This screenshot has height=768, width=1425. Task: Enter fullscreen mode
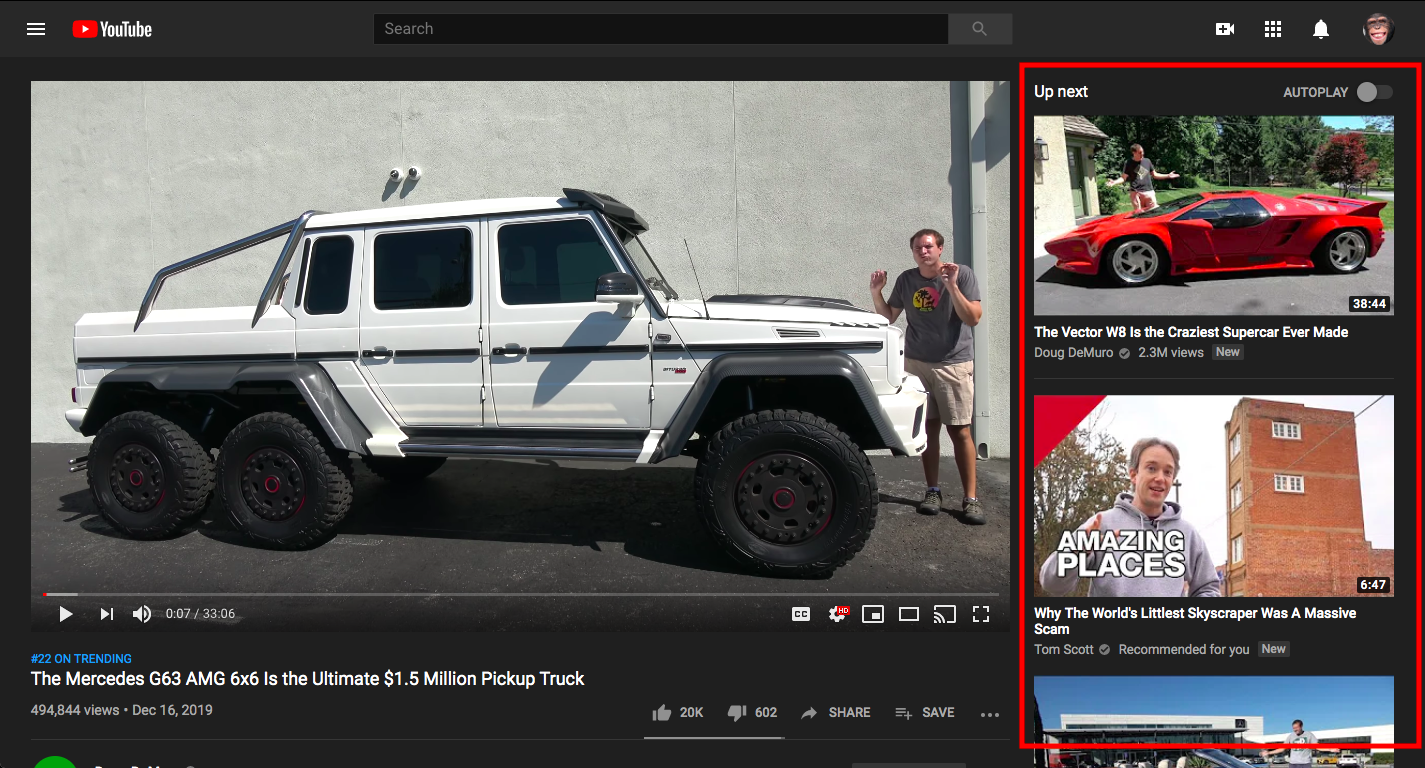click(x=981, y=613)
